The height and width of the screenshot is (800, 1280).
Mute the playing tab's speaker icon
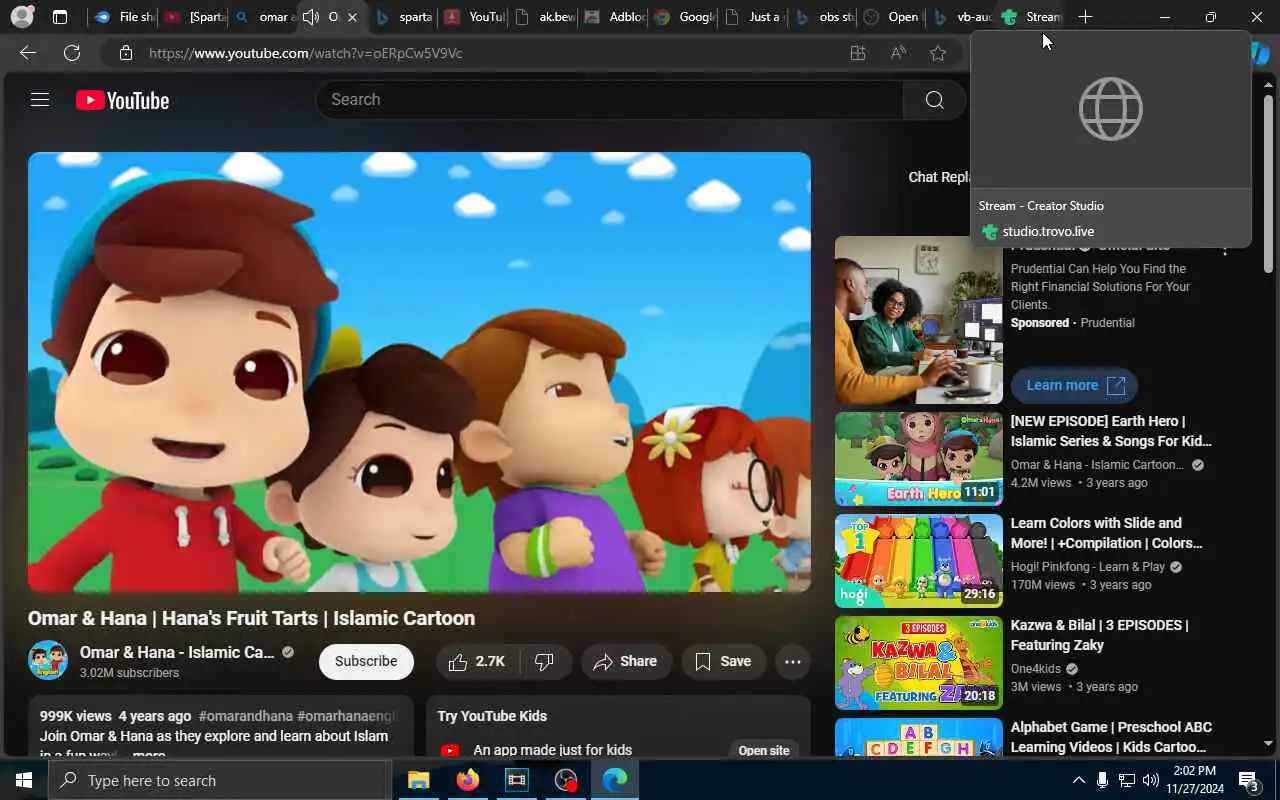(311, 17)
